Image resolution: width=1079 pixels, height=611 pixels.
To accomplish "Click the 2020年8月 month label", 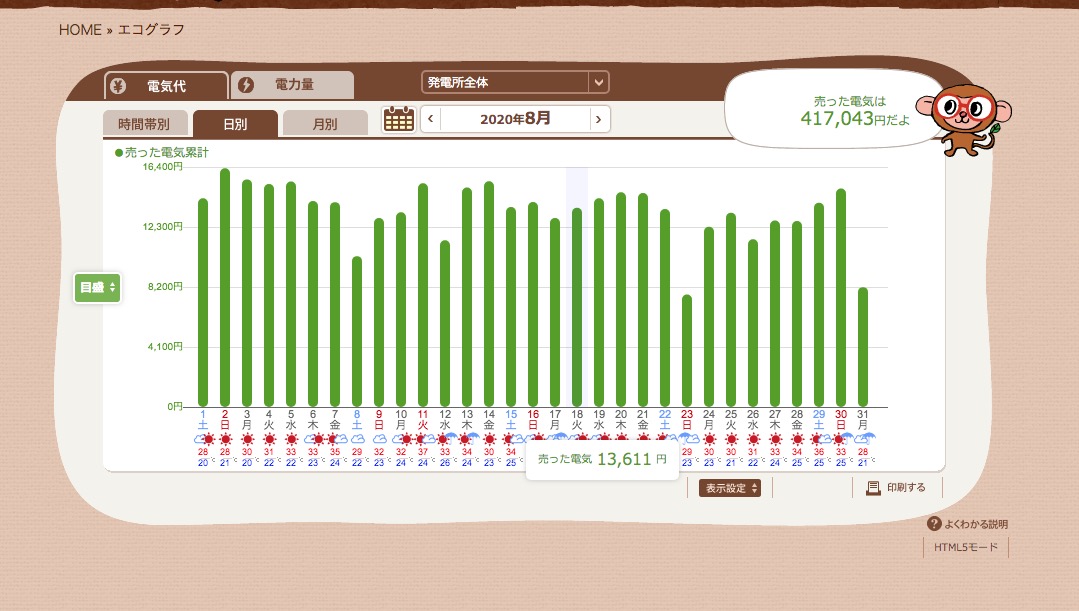I will 515,119.
